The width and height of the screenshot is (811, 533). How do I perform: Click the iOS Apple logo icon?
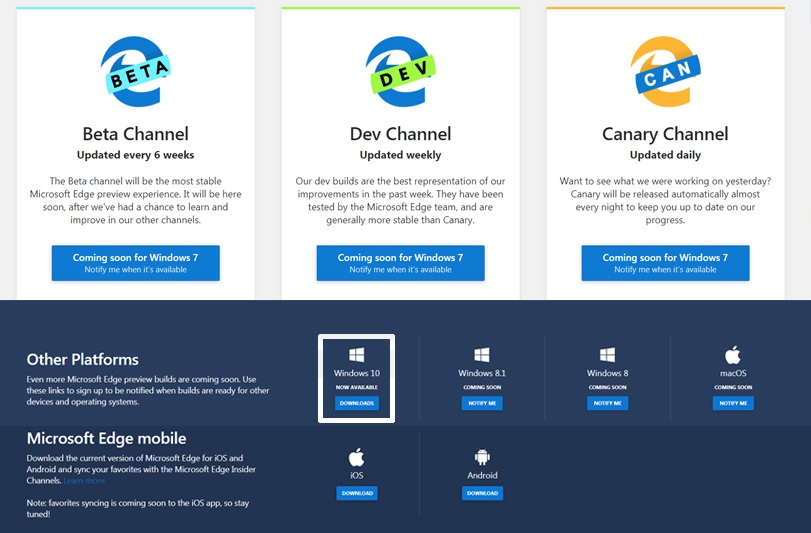point(357,457)
